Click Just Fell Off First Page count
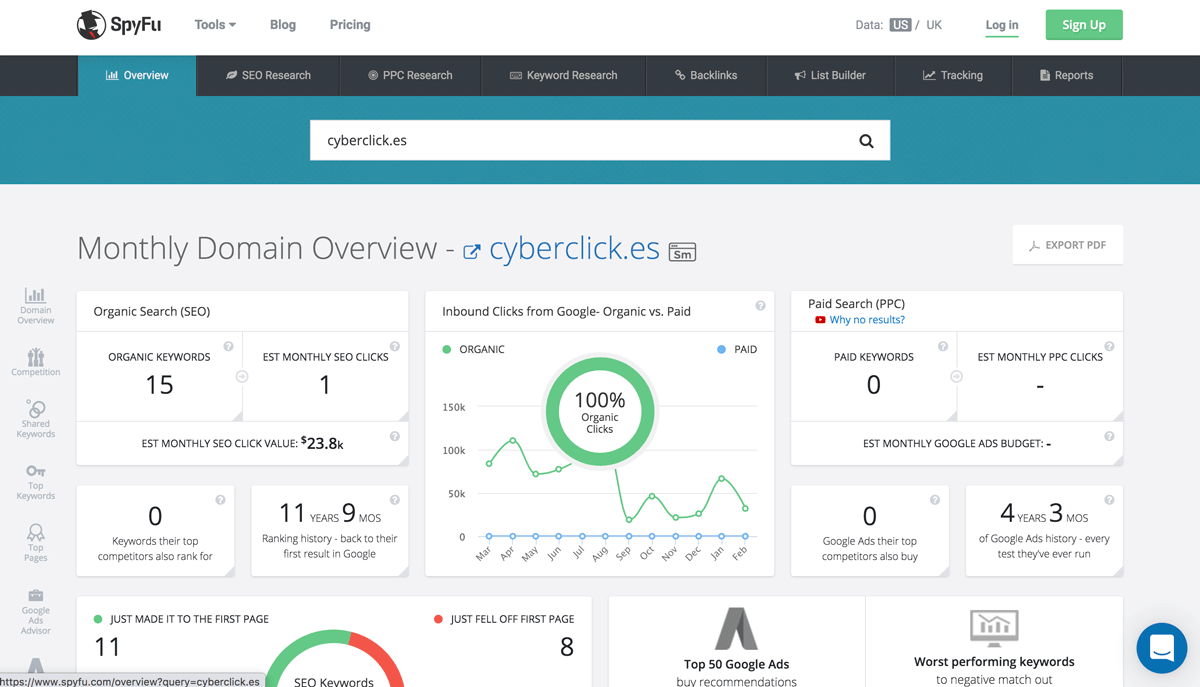1200x687 pixels. click(x=567, y=647)
